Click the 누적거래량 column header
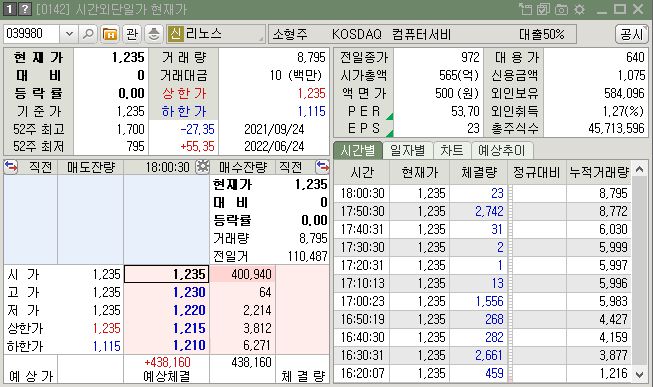653x387 pixels. click(x=599, y=172)
